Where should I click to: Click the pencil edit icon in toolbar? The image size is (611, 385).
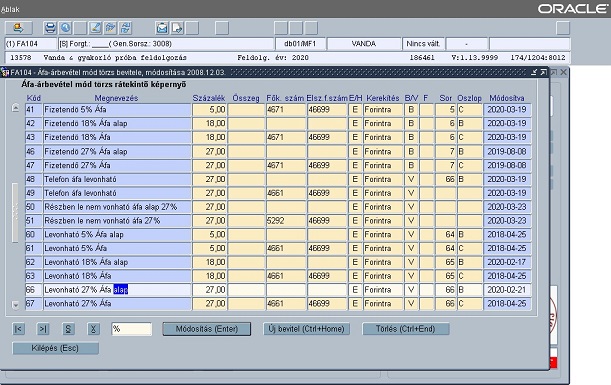(x=95, y=28)
